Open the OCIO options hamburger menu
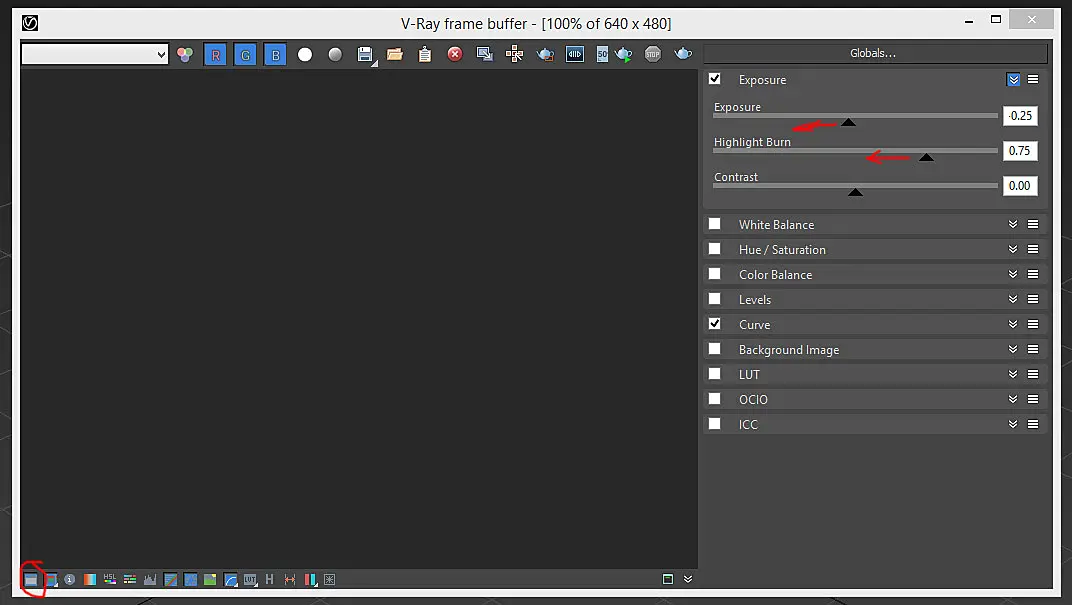The height and width of the screenshot is (605, 1072). coord(1033,399)
